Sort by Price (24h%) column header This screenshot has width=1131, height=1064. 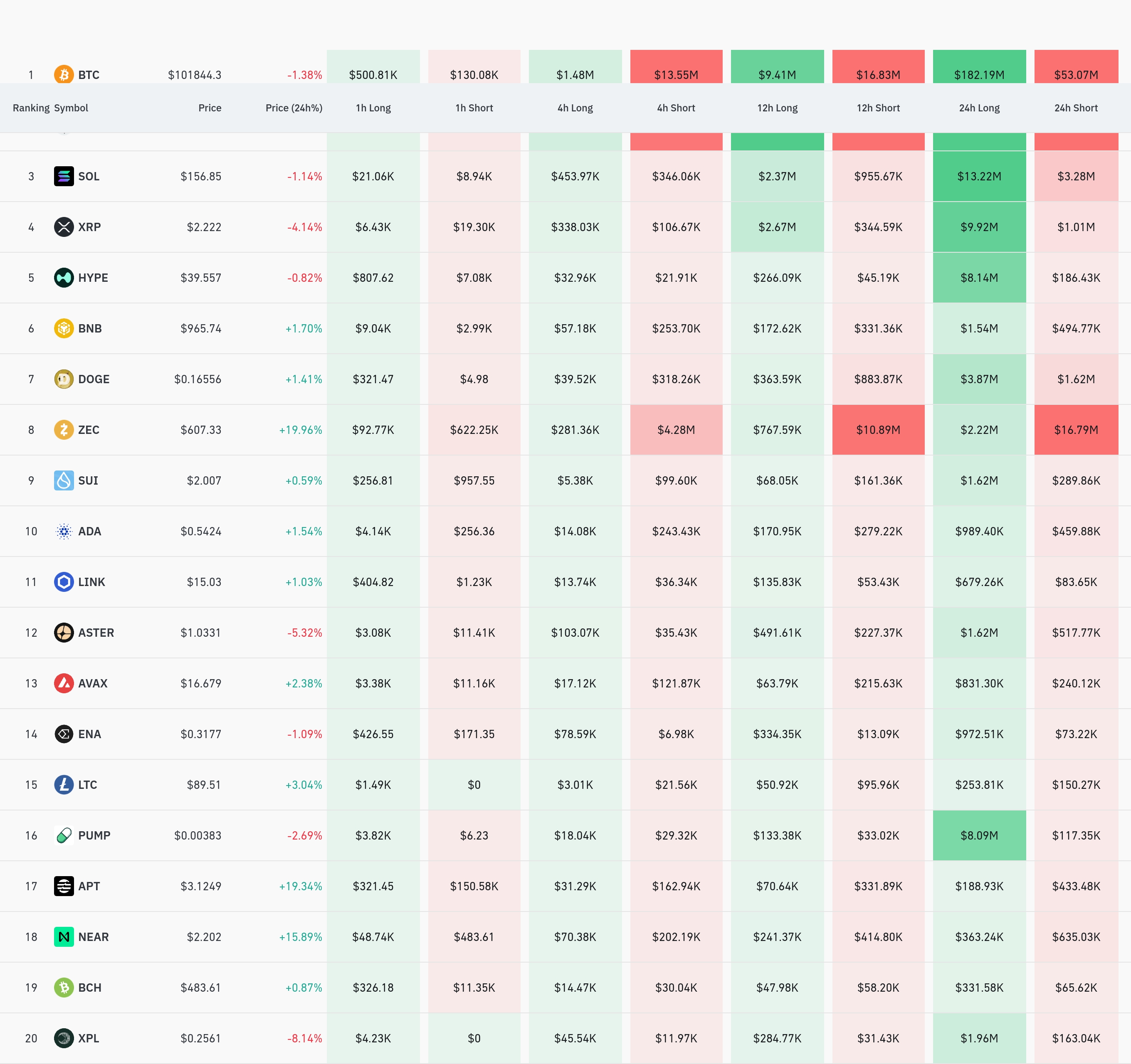click(x=294, y=108)
